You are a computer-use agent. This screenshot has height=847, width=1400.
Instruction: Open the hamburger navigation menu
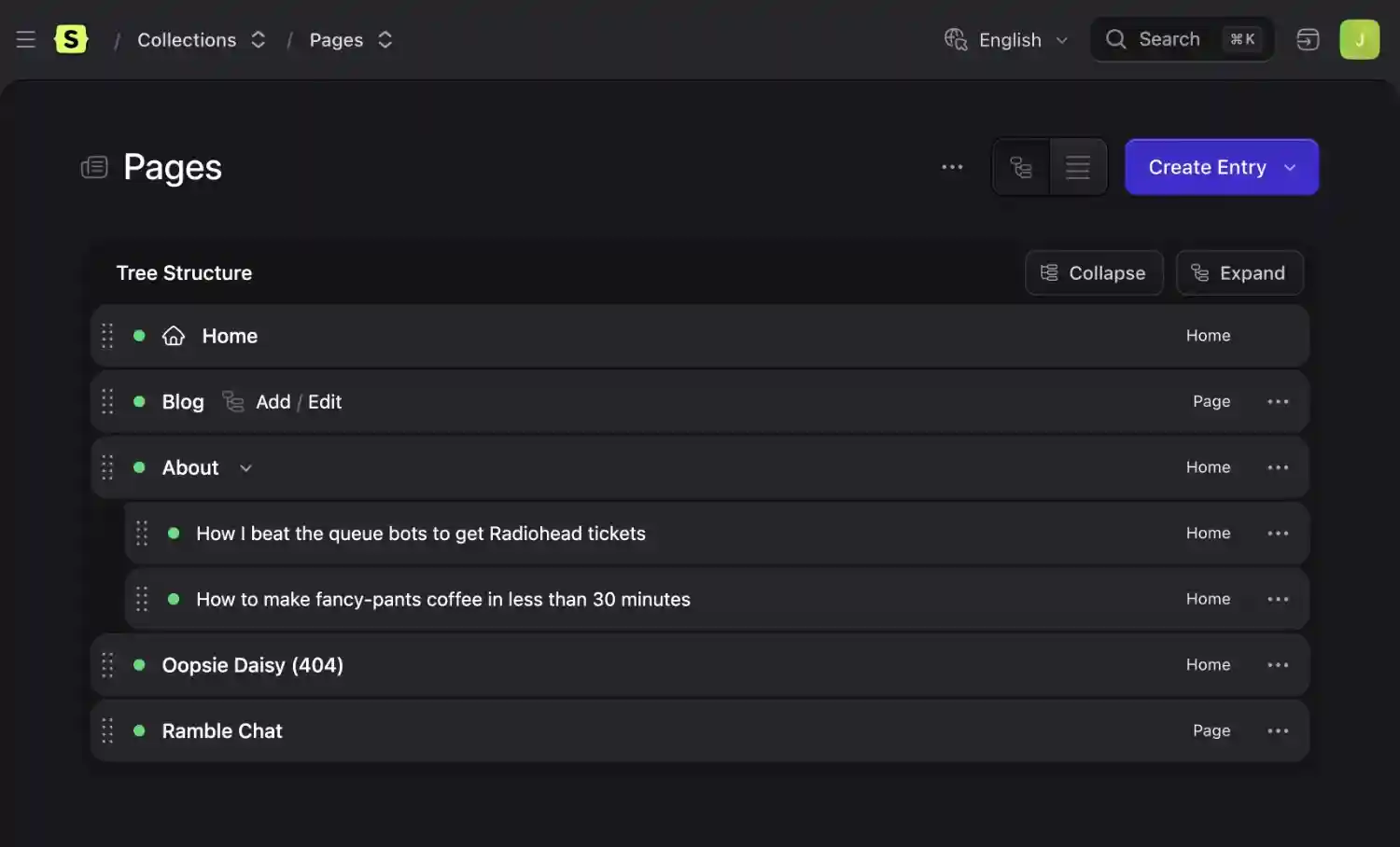tap(26, 39)
